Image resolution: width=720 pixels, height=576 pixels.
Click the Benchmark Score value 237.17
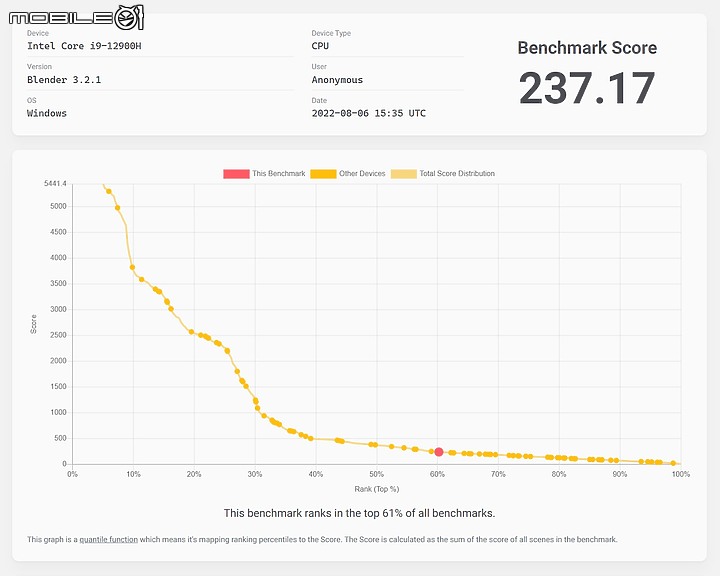coord(587,88)
